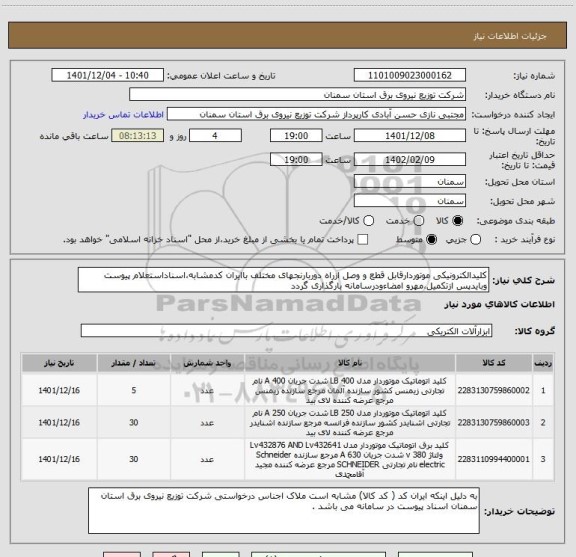This screenshot has width=576, height=557.
Task: Click product code 2283130759860003
Action: [x=493, y=423]
